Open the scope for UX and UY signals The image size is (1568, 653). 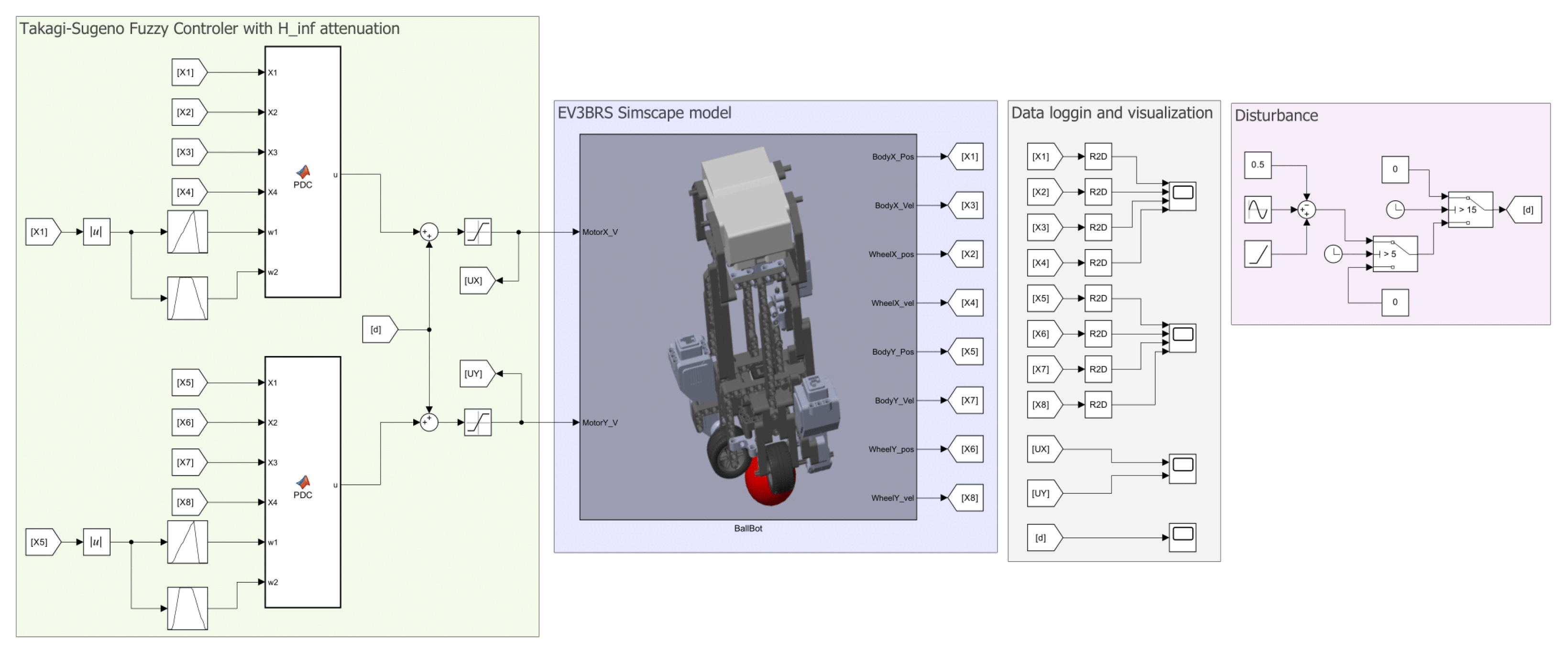tap(1182, 468)
